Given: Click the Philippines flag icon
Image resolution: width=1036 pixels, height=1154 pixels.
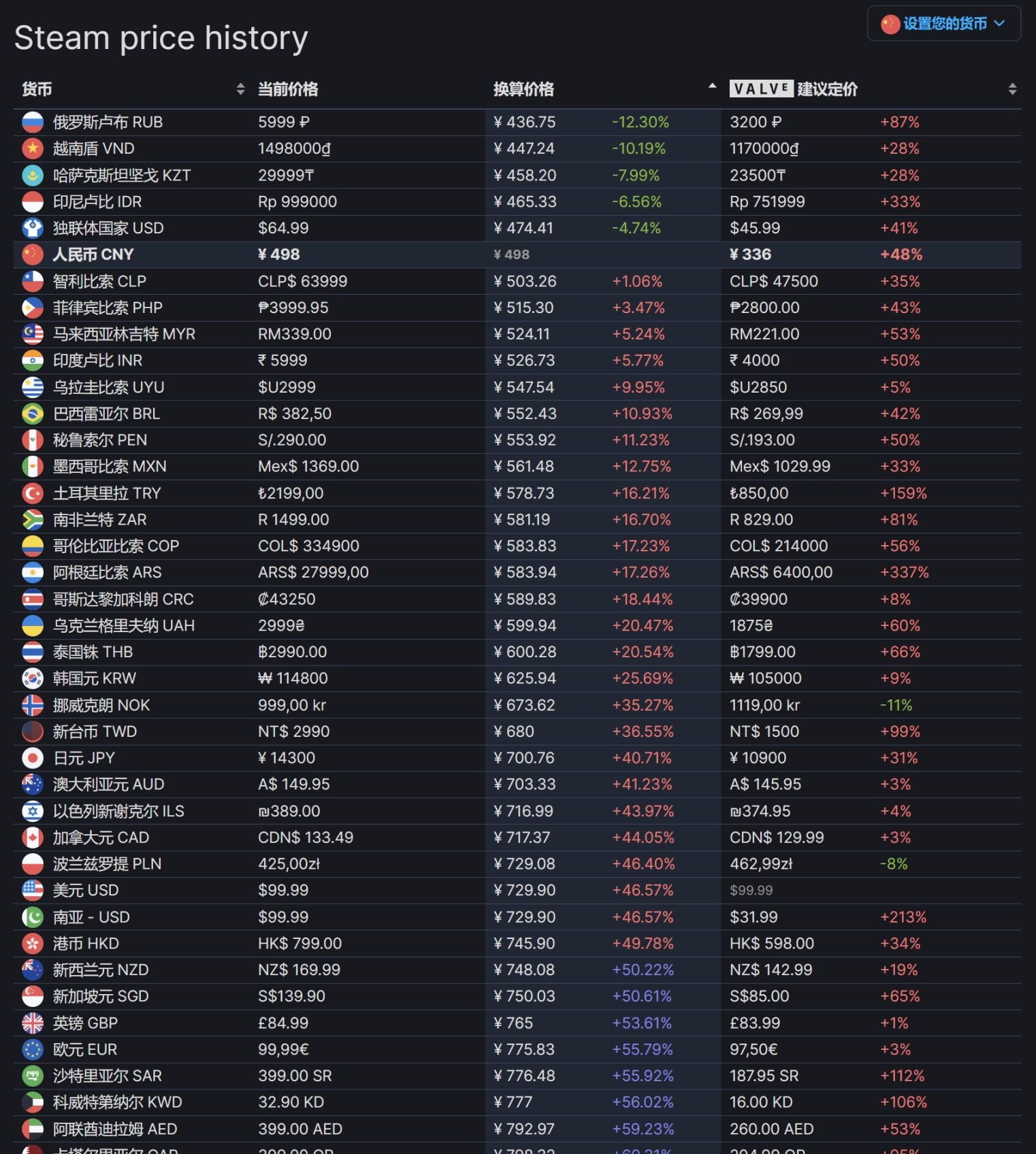Looking at the screenshot, I should coord(33,308).
